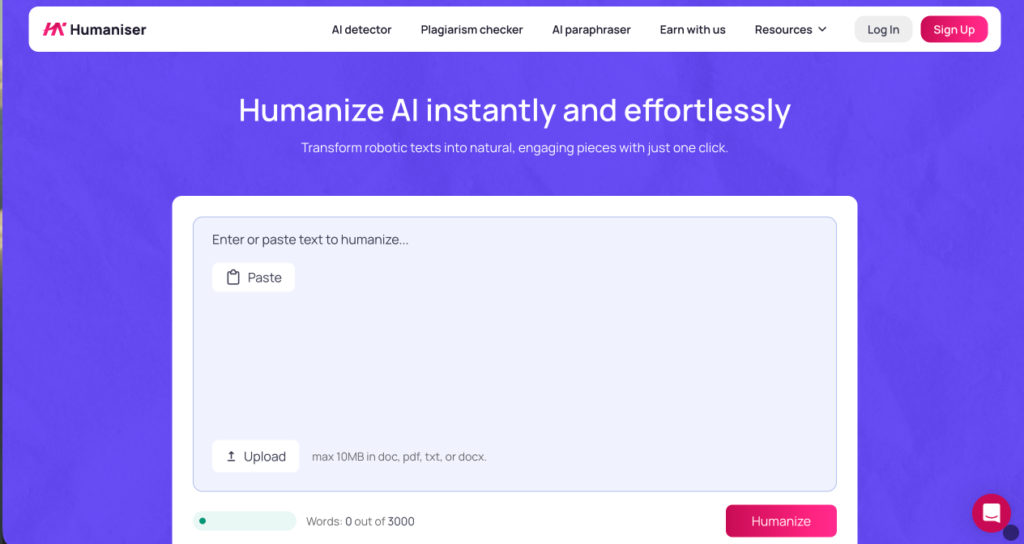This screenshot has height=544, width=1024.
Task: Click the chevron next to Resources
Action: [822, 29]
